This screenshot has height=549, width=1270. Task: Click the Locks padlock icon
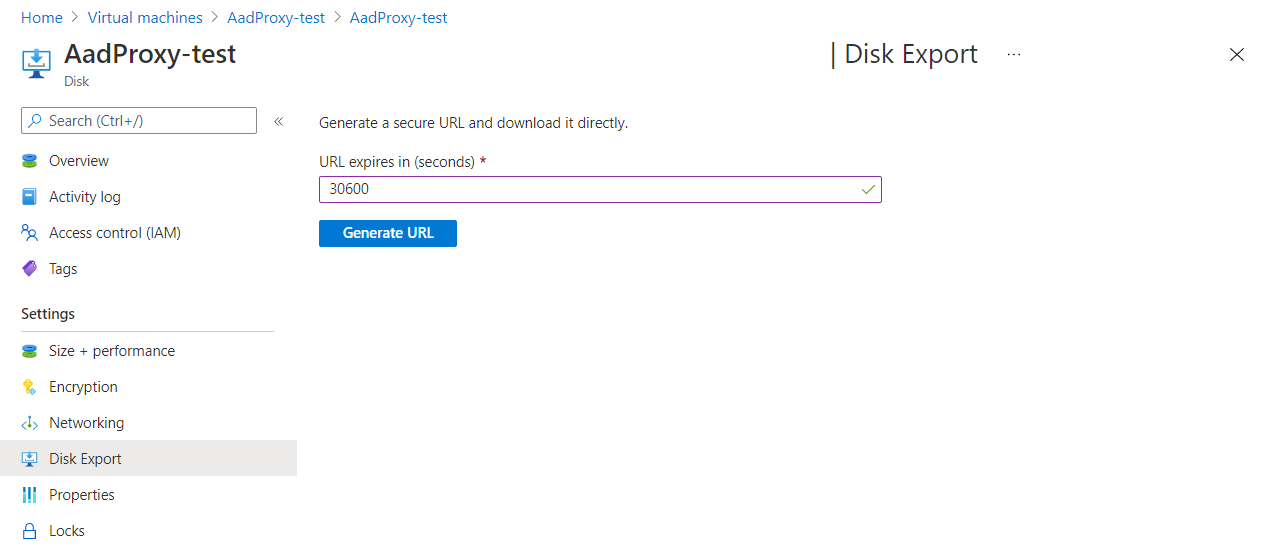30,531
